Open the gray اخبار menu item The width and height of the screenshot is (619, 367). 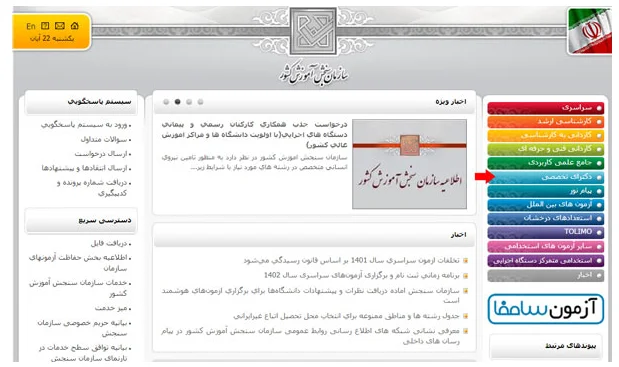click(x=546, y=275)
